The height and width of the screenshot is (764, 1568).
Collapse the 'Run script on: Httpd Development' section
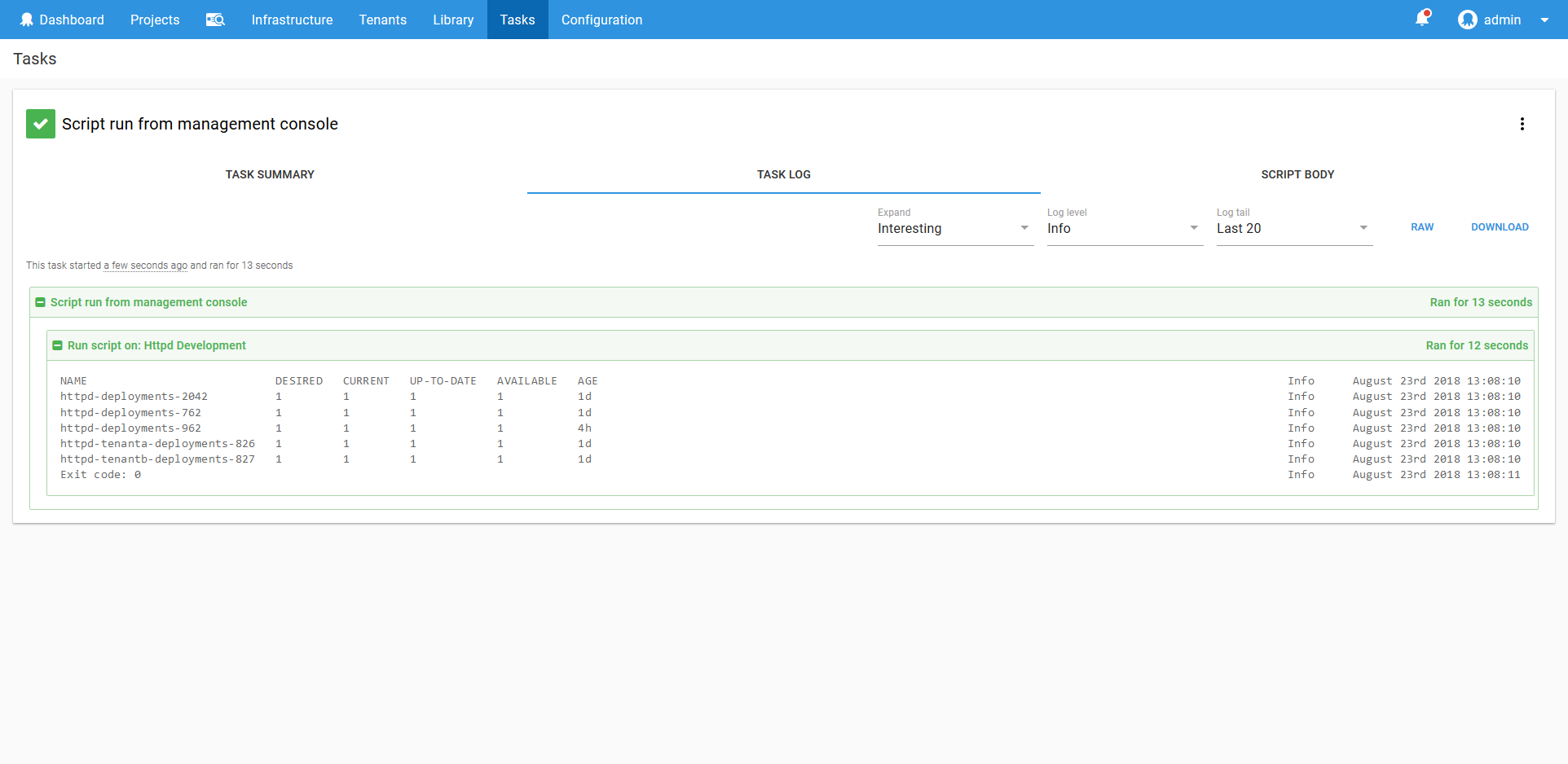(57, 345)
